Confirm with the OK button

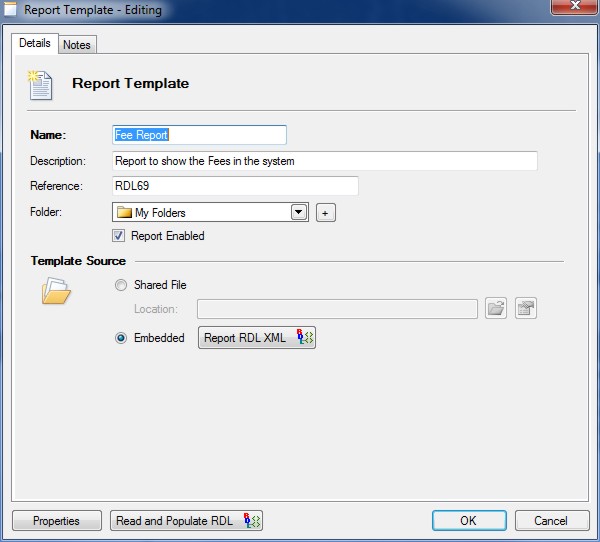coord(469,521)
